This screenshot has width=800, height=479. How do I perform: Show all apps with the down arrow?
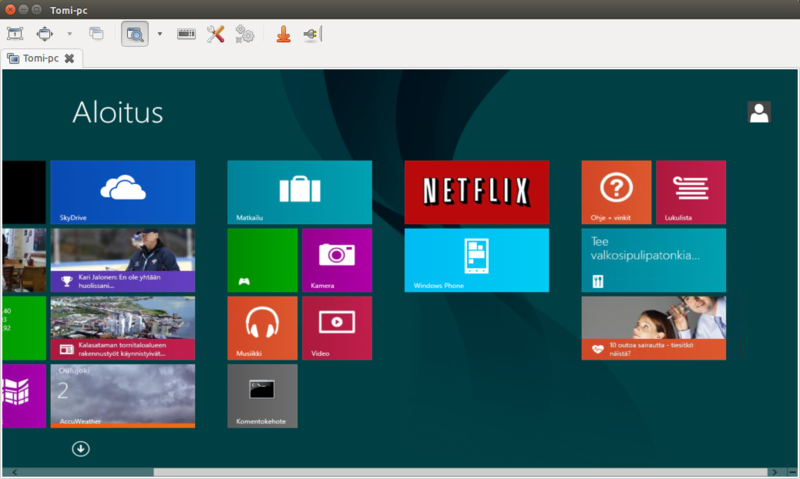(x=81, y=448)
